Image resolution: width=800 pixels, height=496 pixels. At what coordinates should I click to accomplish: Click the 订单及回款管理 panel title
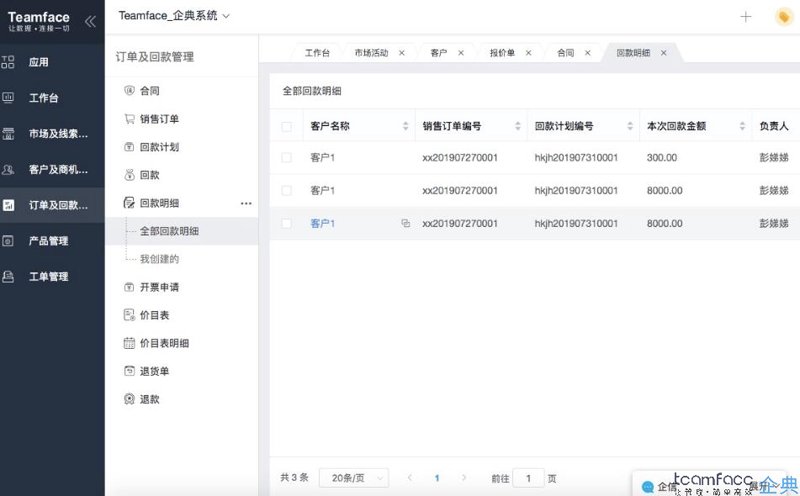pos(155,57)
